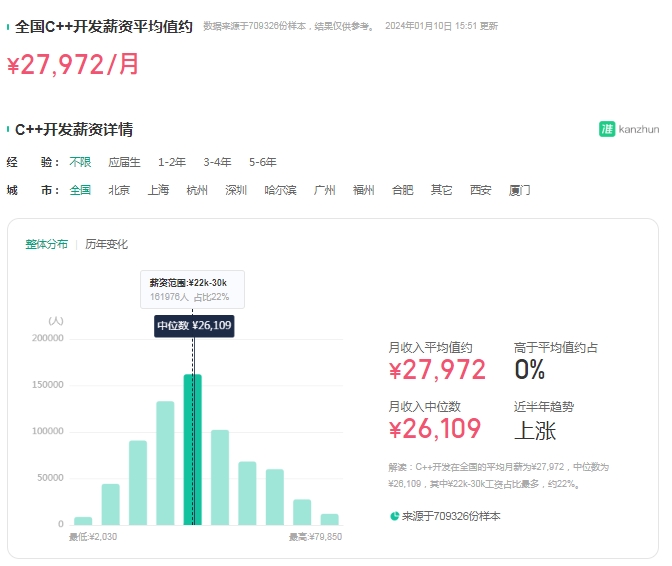The height and width of the screenshot is (566, 672).
Task: Choose city 上海
Action: [x=158, y=190]
